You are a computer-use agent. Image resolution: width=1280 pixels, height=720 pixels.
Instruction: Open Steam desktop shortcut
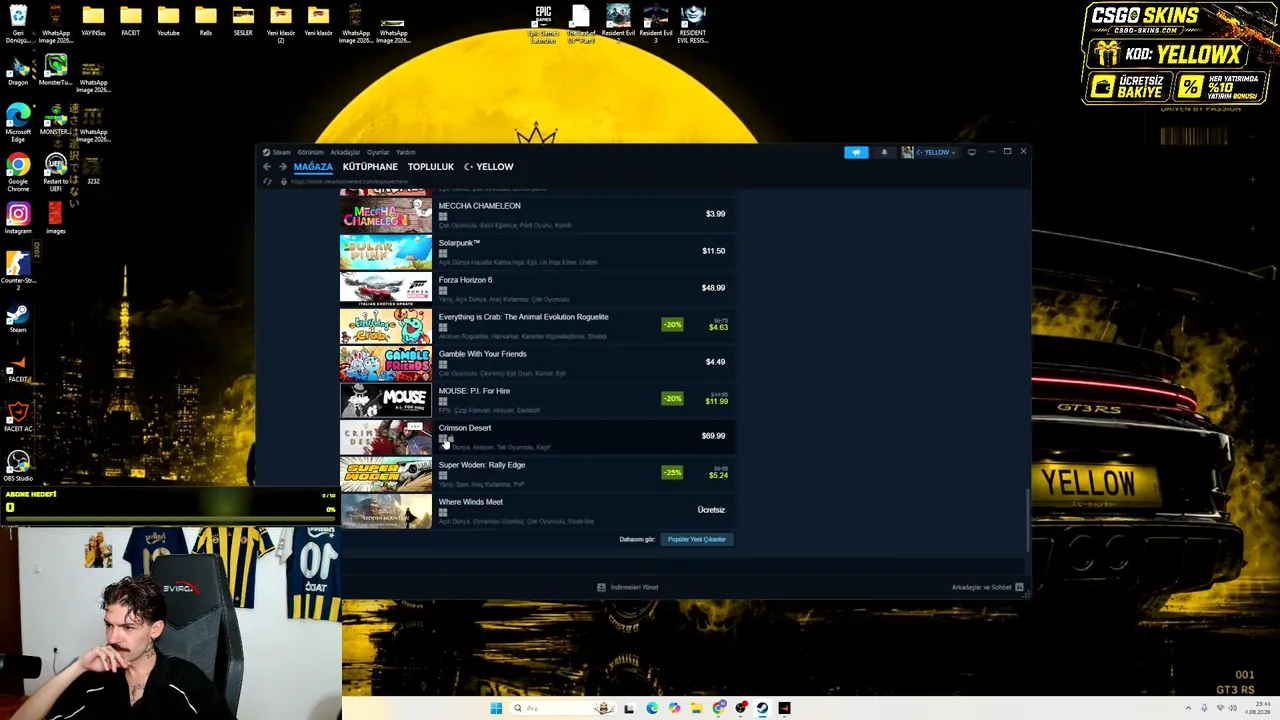click(18, 319)
